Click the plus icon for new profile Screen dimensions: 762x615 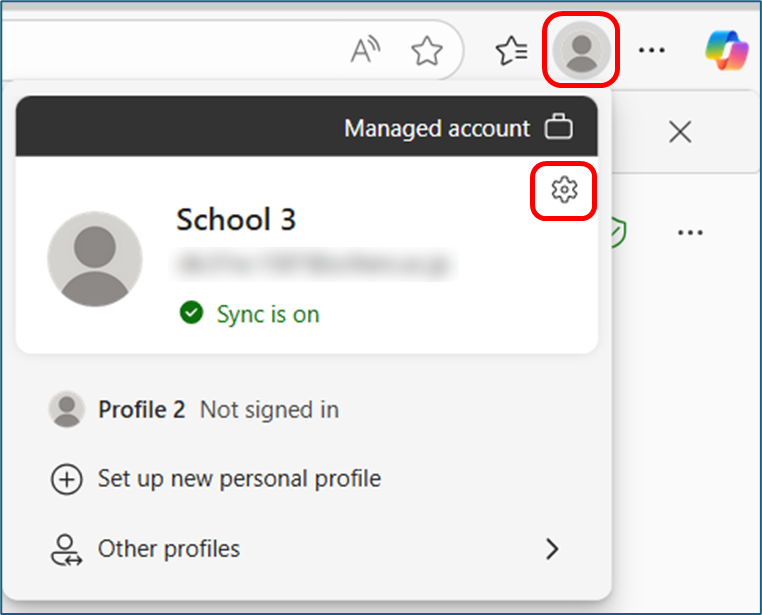click(67, 479)
